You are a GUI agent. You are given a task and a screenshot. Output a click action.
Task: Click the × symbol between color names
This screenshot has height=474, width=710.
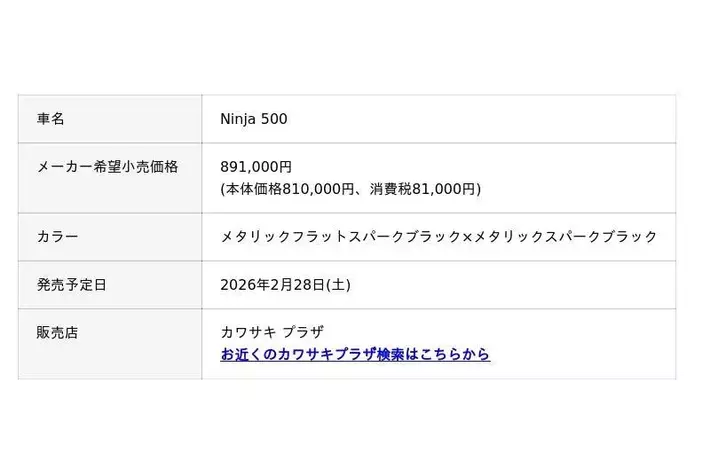[x=467, y=237]
